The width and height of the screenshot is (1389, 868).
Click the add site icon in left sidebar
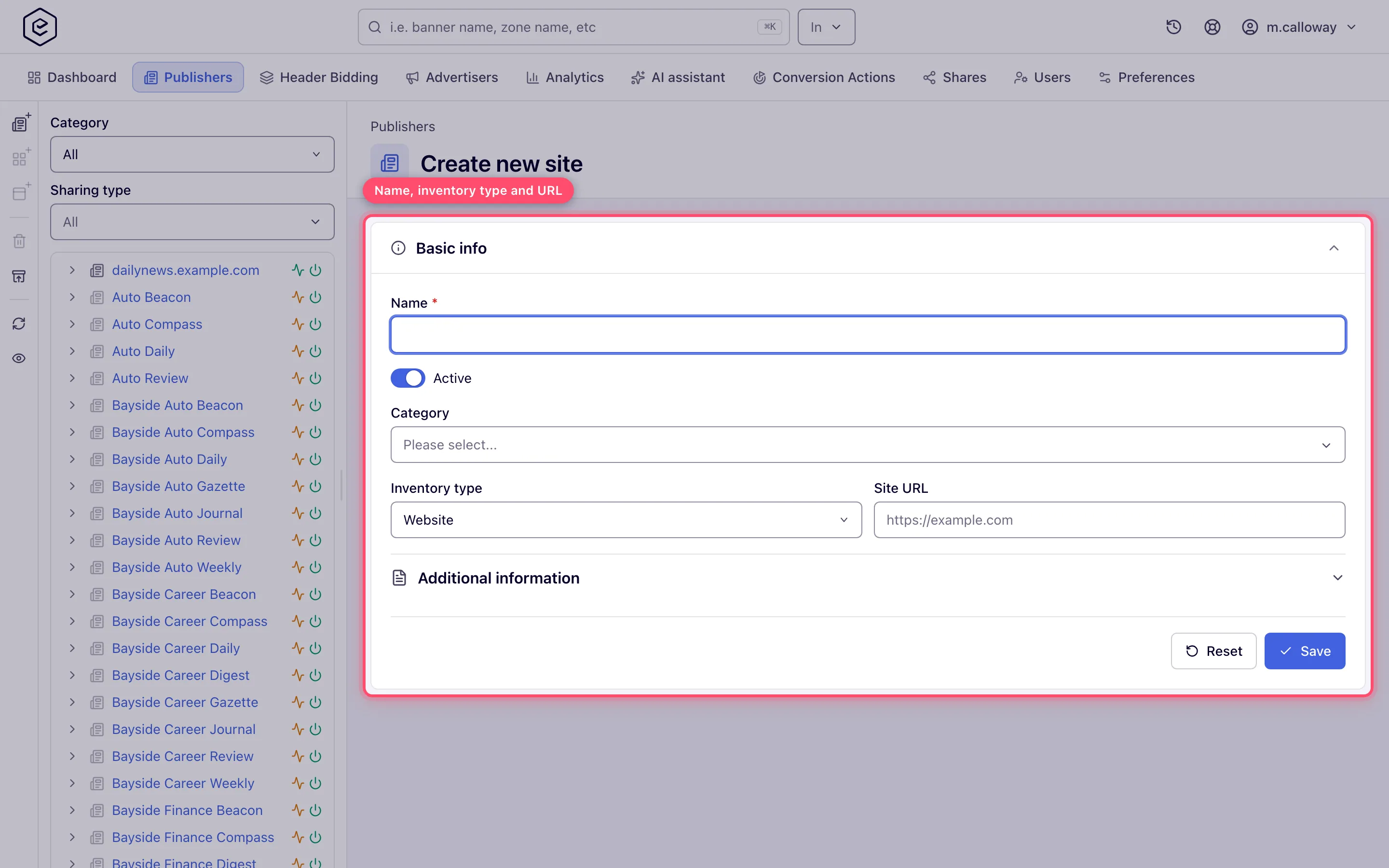coord(21,123)
